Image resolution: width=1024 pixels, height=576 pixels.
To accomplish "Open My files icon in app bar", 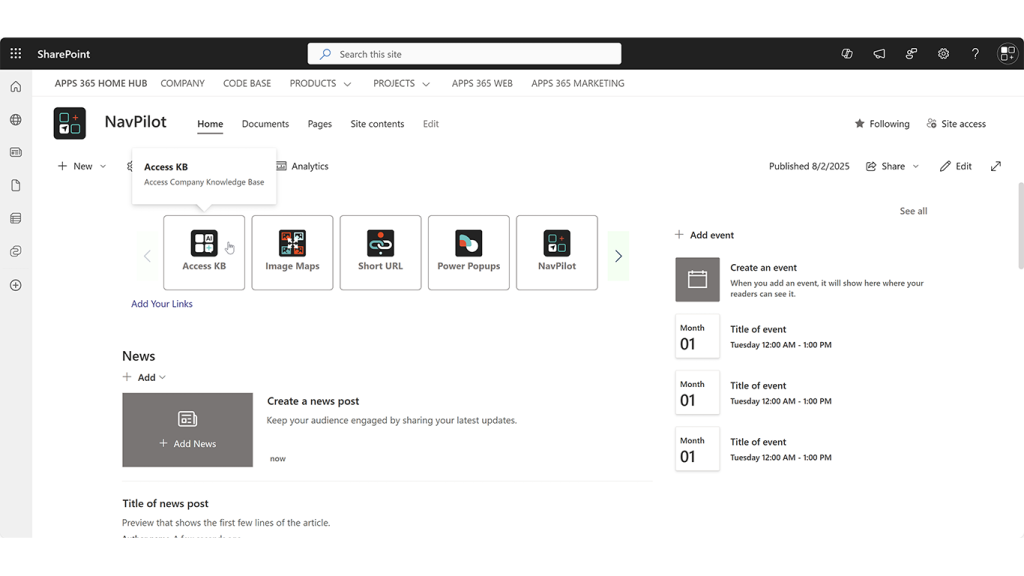I will point(16,185).
